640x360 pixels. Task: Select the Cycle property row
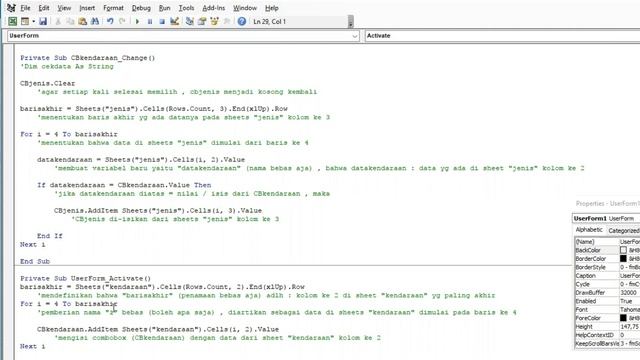[607, 284]
